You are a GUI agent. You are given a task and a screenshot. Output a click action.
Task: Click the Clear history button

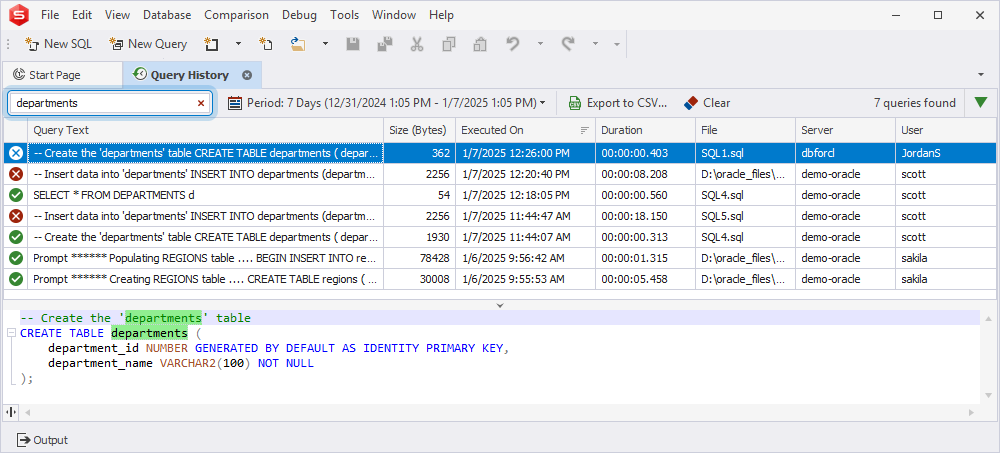point(707,103)
